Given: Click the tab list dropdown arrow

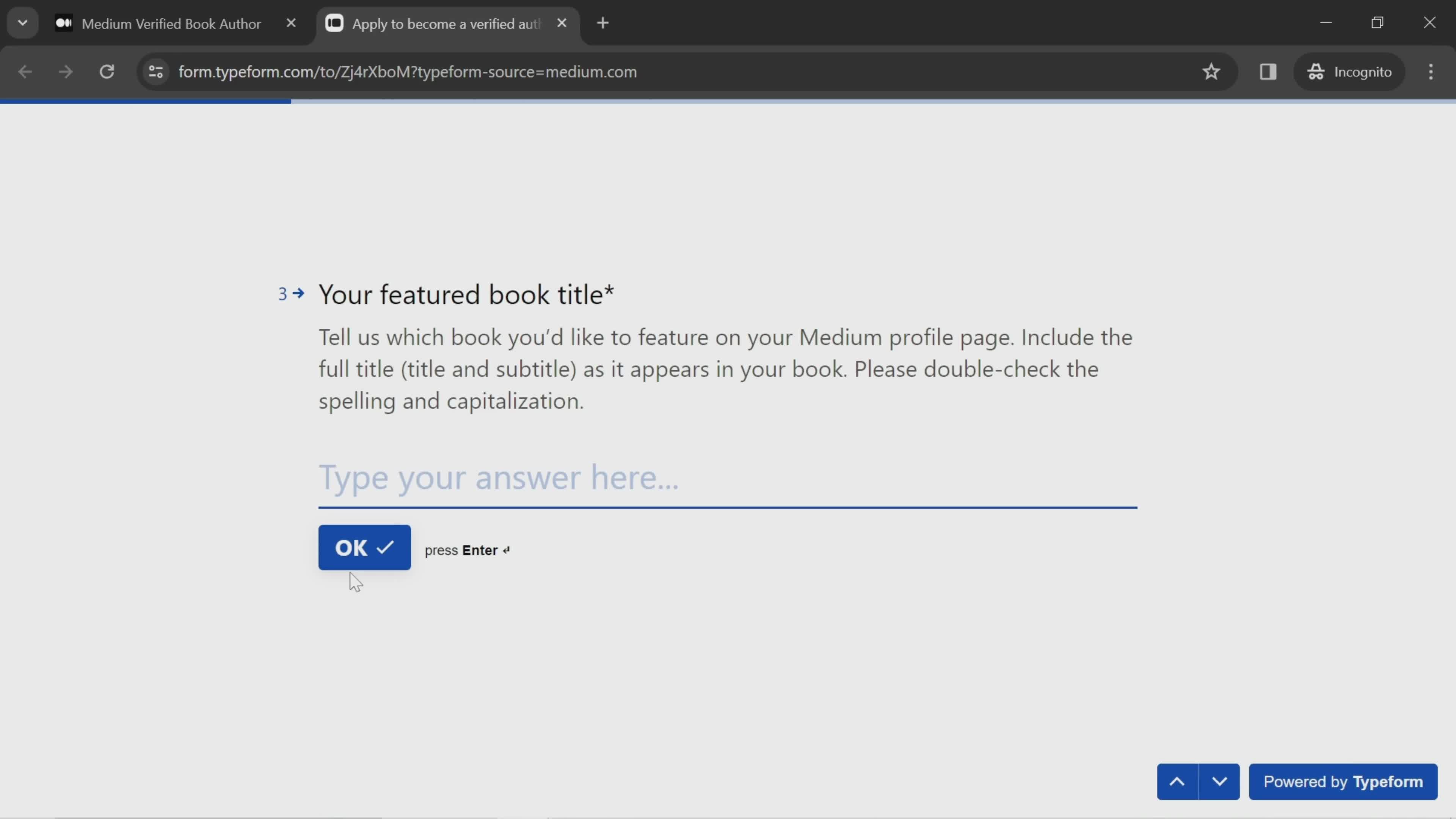Looking at the screenshot, I should (x=22, y=22).
